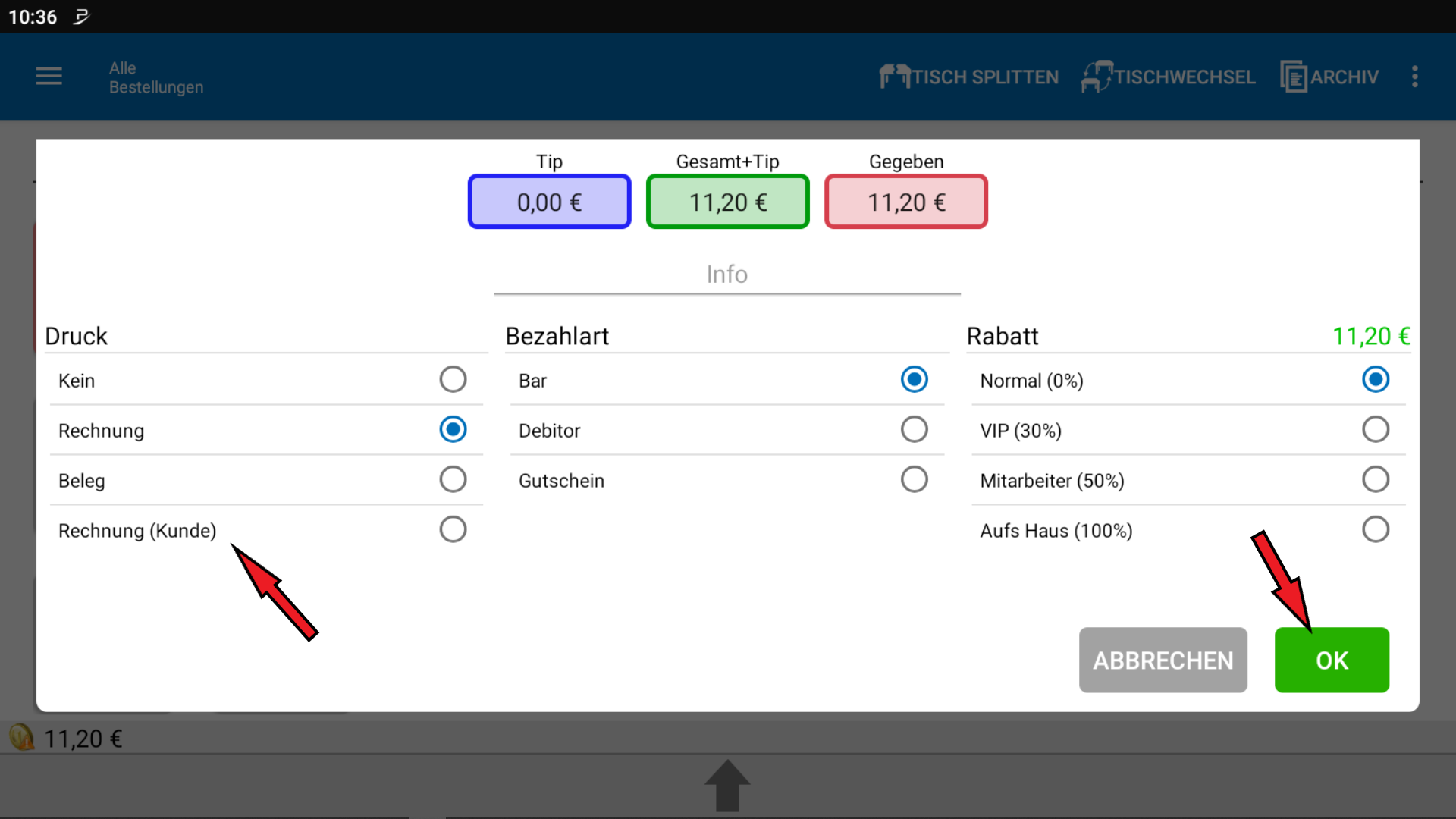Click the Tisch Splitten icon
Viewport: 1456px width, 819px height.
click(x=894, y=77)
